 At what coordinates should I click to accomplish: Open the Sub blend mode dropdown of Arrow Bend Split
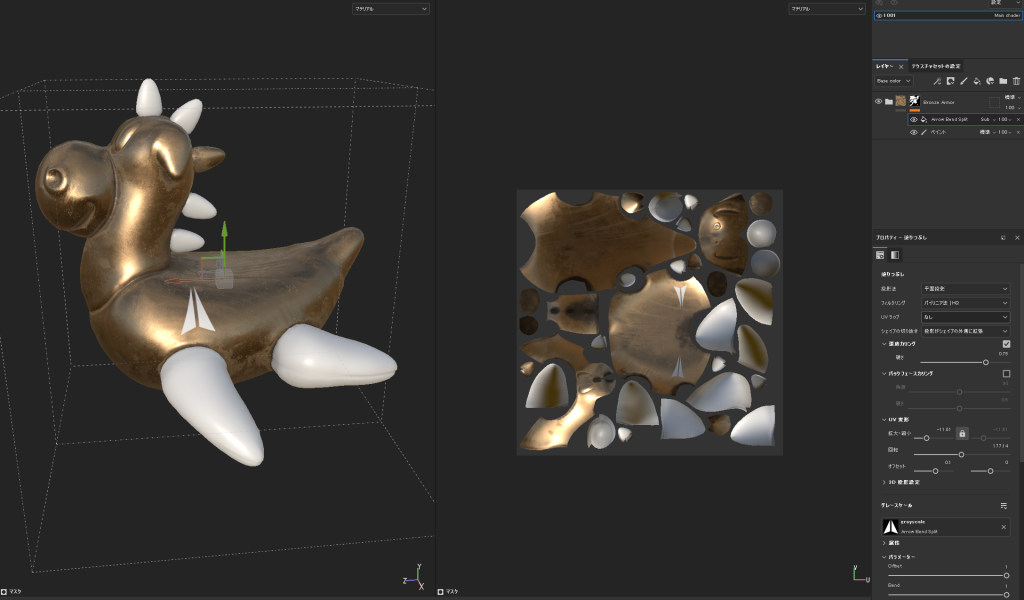click(986, 119)
